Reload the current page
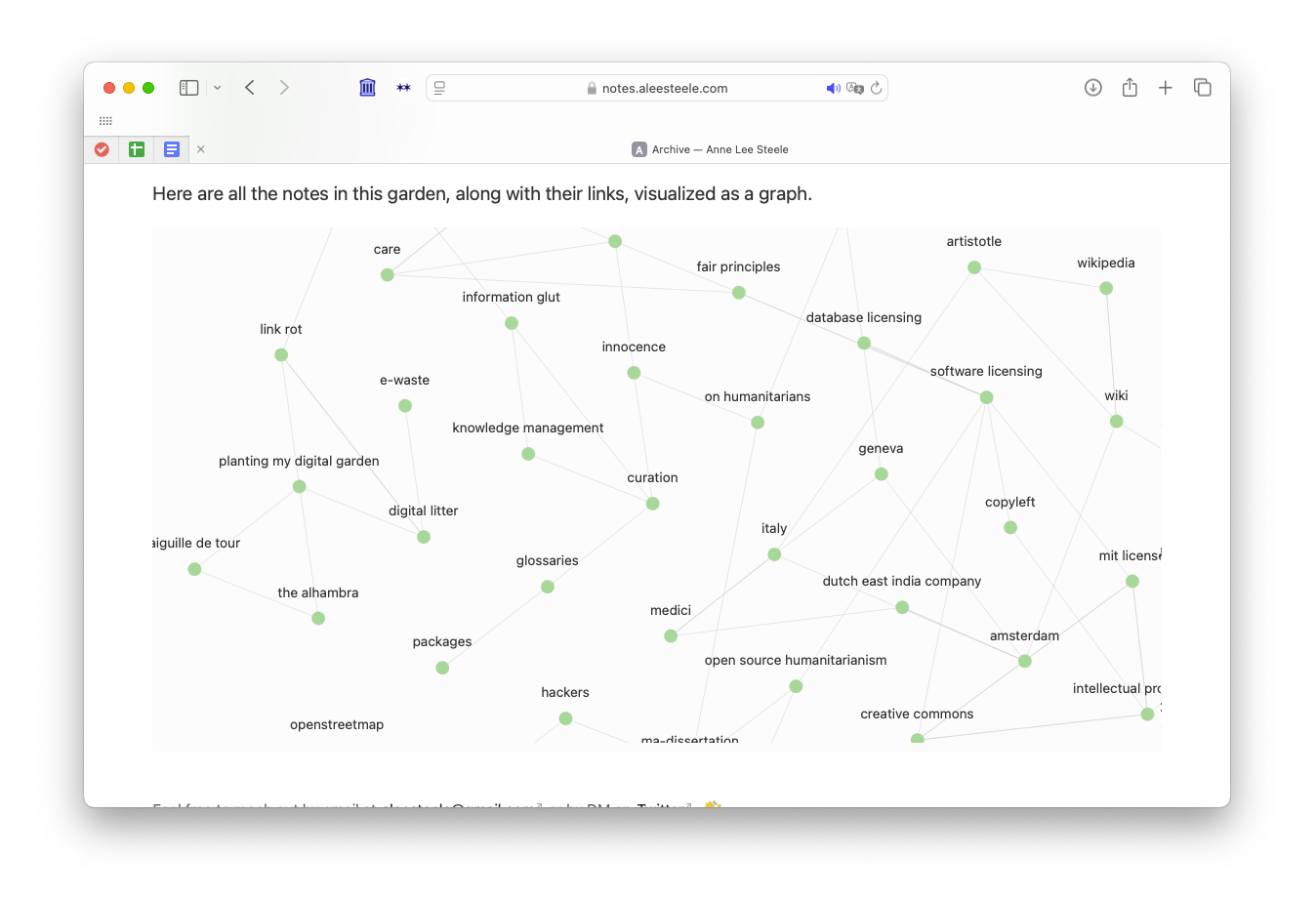This screenshot has width=1316, height=898. click(877, 88)
